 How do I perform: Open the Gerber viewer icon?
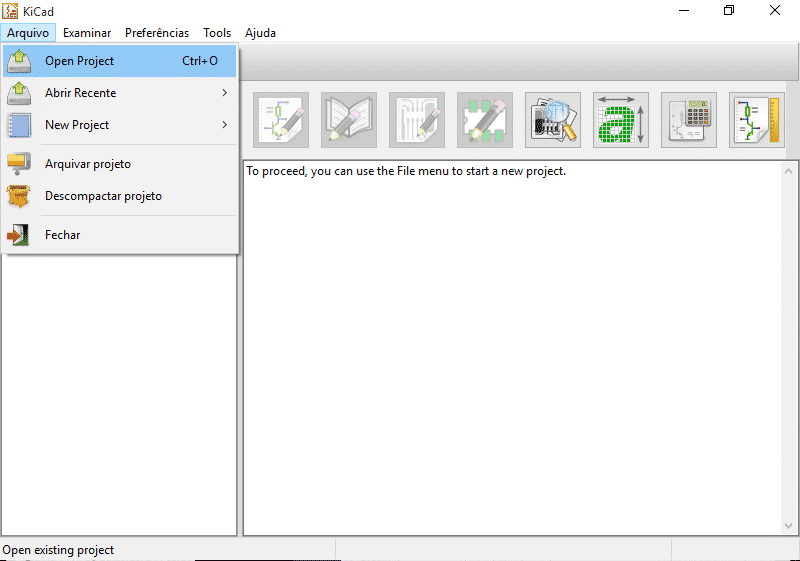tap(553, 120)
